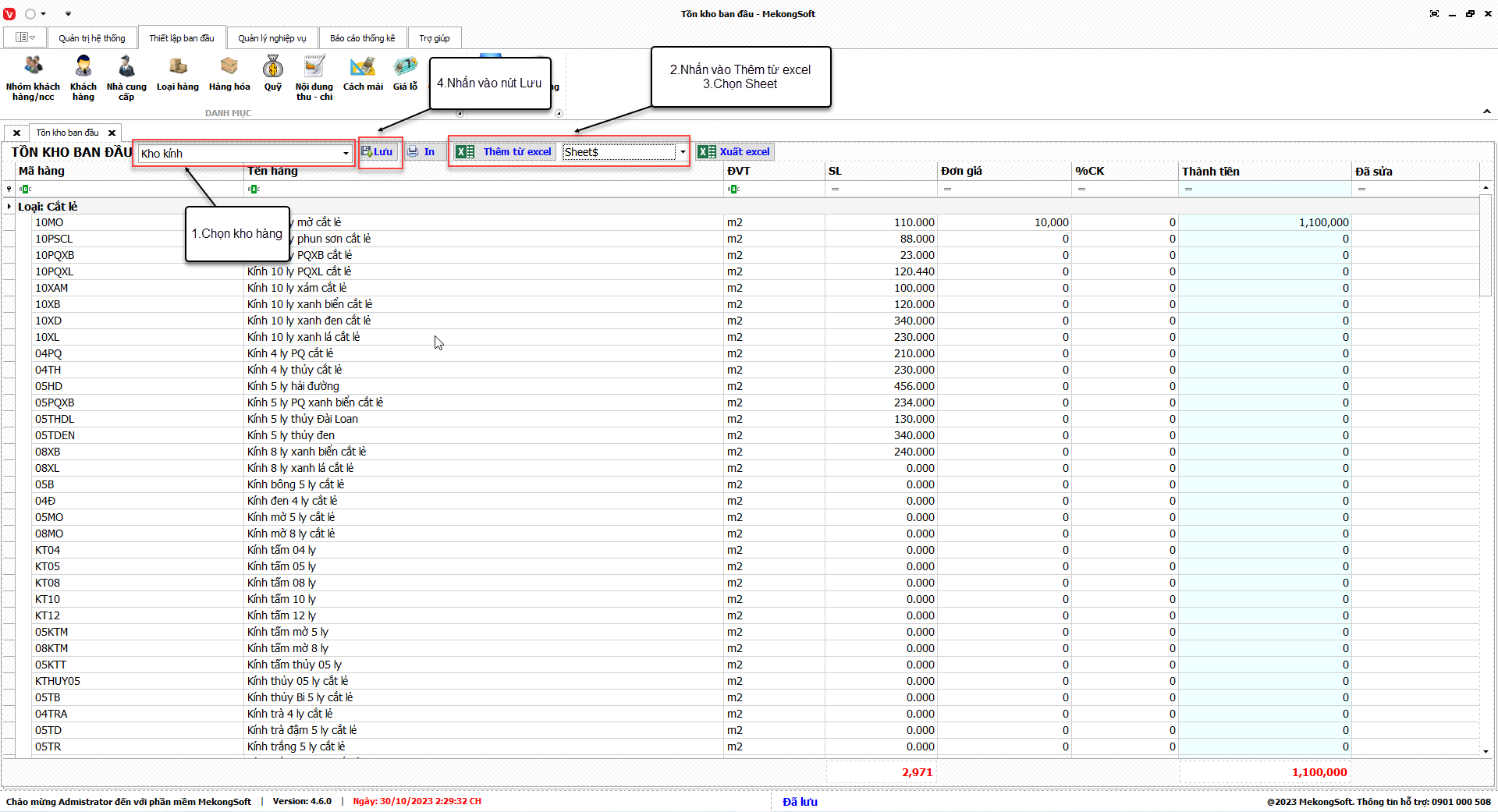The height and width of the screenshot is (812, 1498).
Task: Open the circle button dropdown in title bar
Action: click(x=43, y=14)
